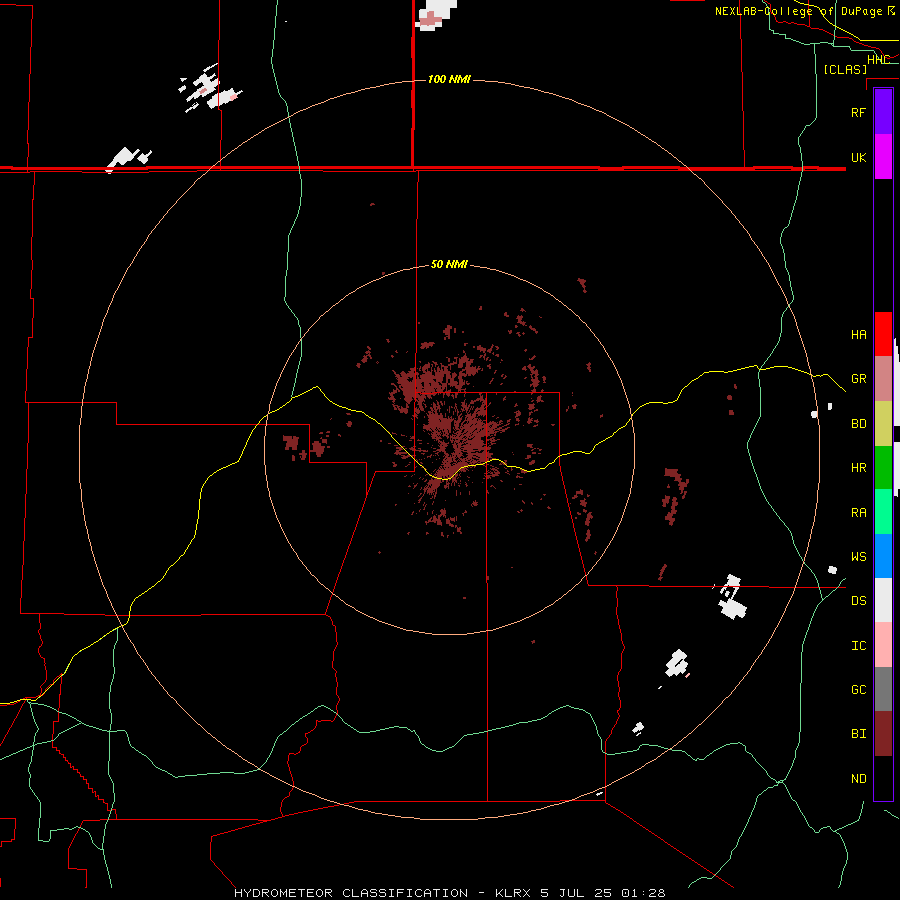
Task: Click the purple RF legend swatch
Action: [x=883, y=112]
